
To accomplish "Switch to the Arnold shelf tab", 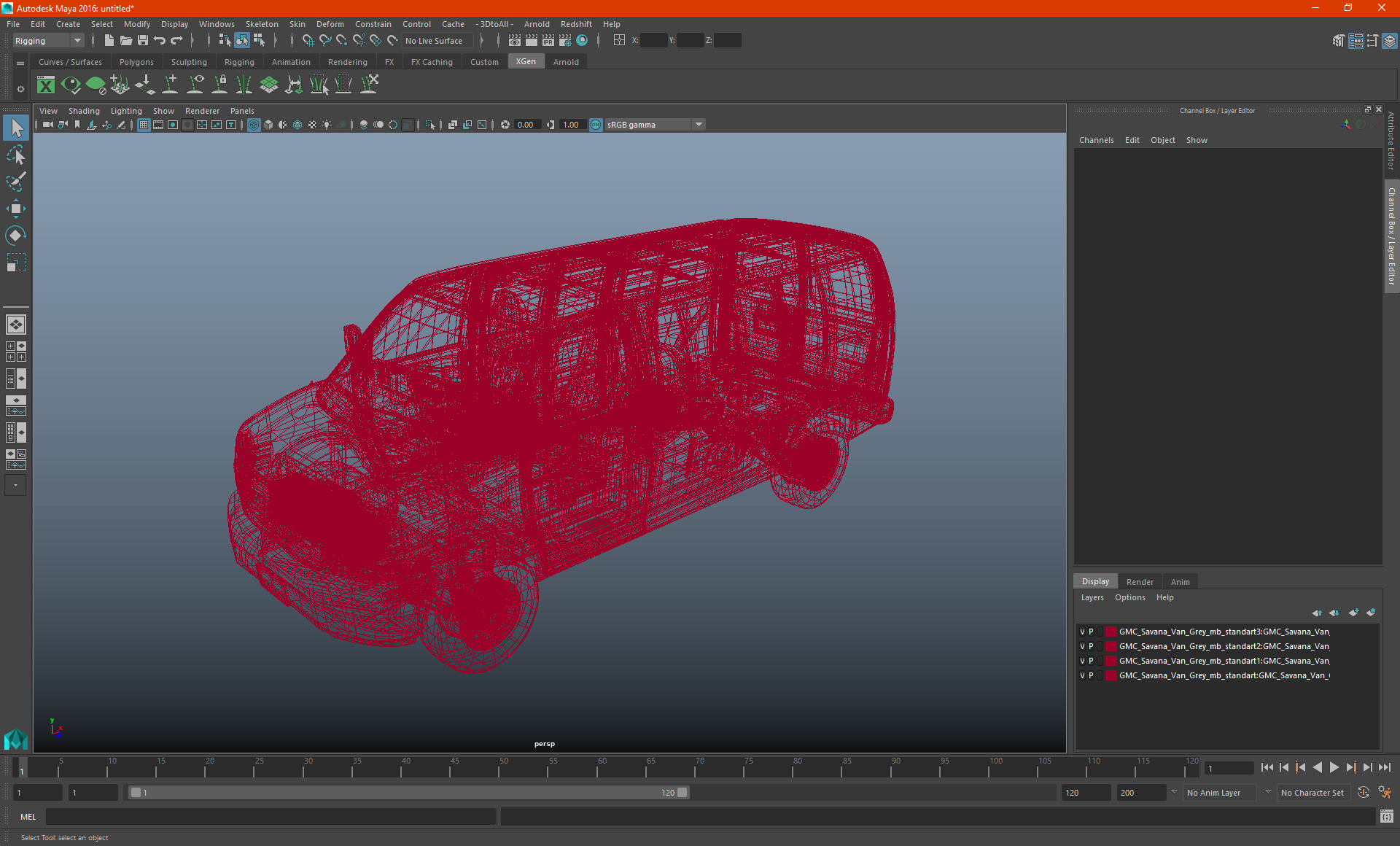I will tap(566, 62).
